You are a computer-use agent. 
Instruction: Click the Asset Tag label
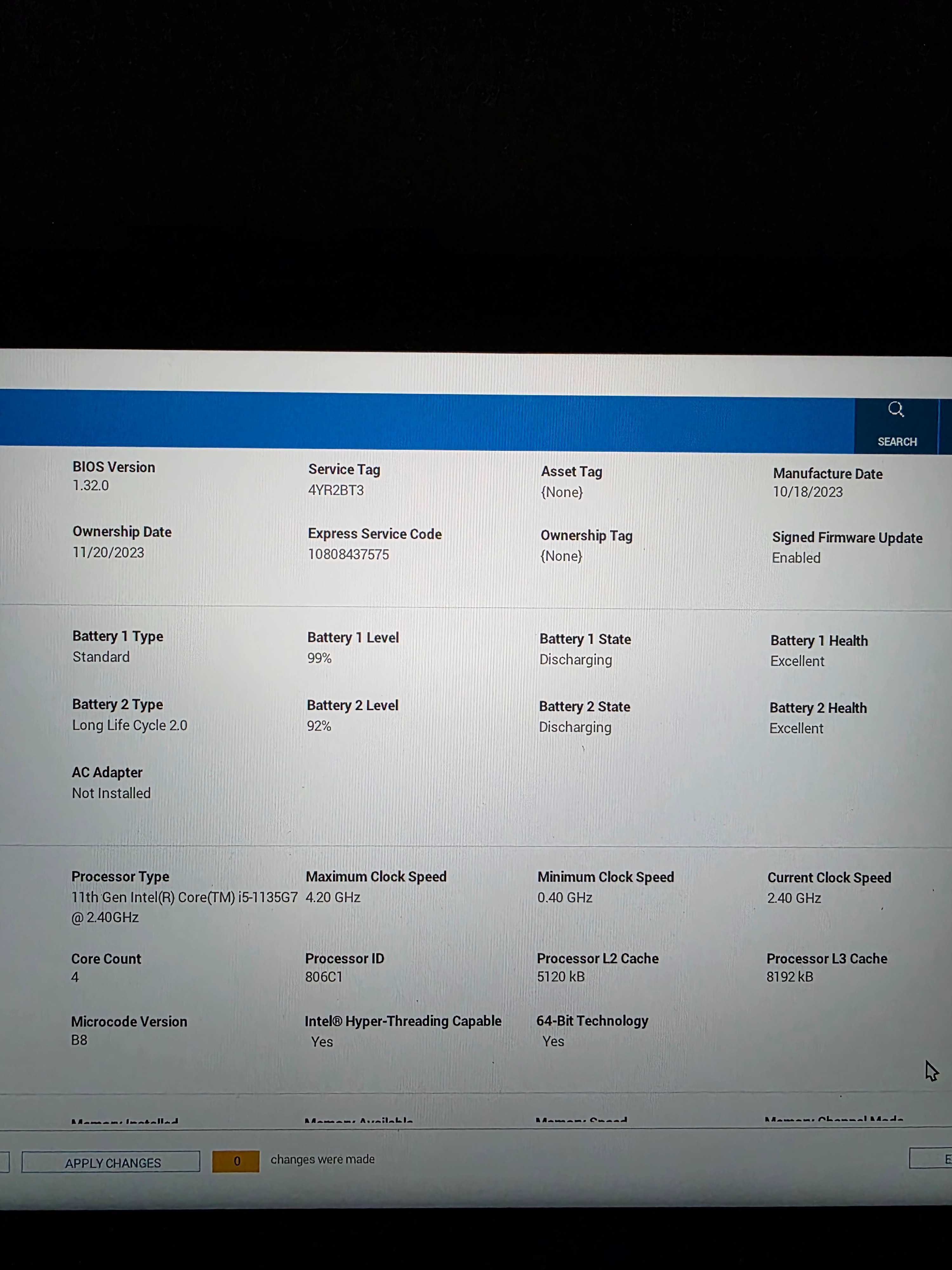(572, 472)
